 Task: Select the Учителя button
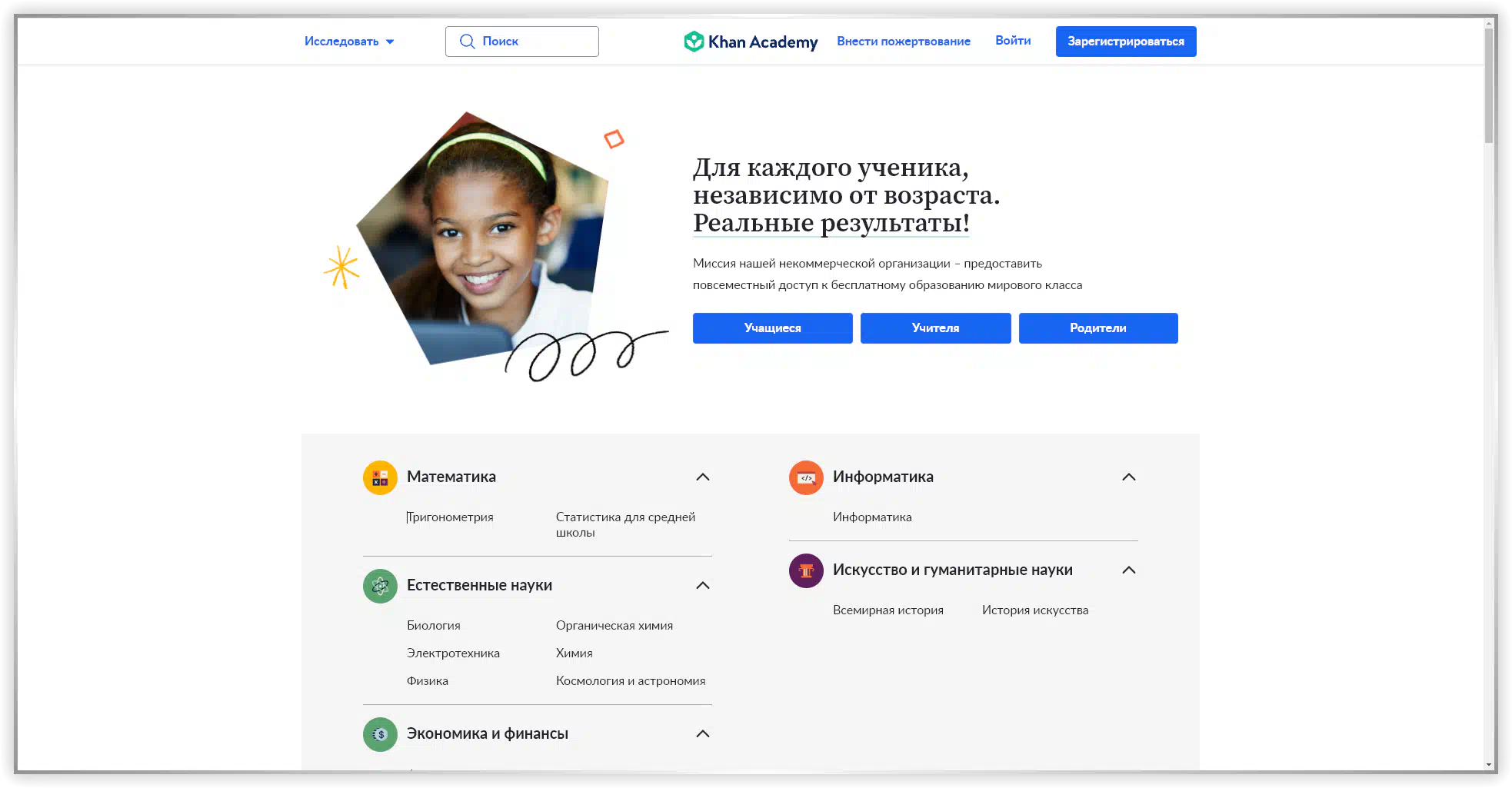pyautogui.click(x=935, y=328)
